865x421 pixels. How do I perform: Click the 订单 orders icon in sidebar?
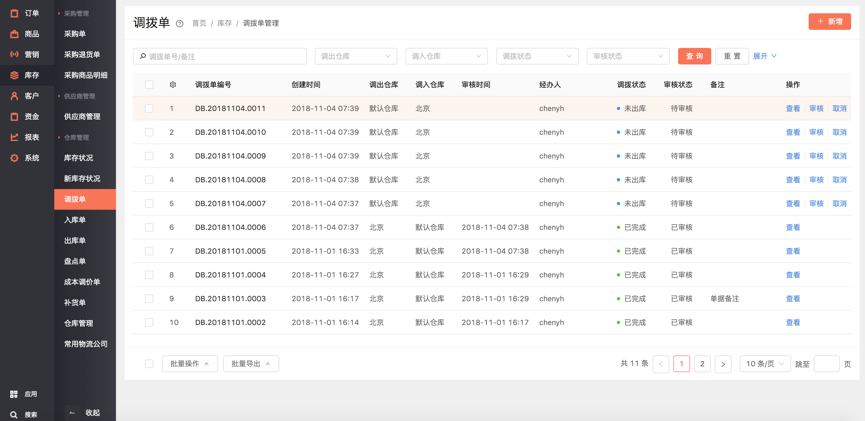click(14, 13)
